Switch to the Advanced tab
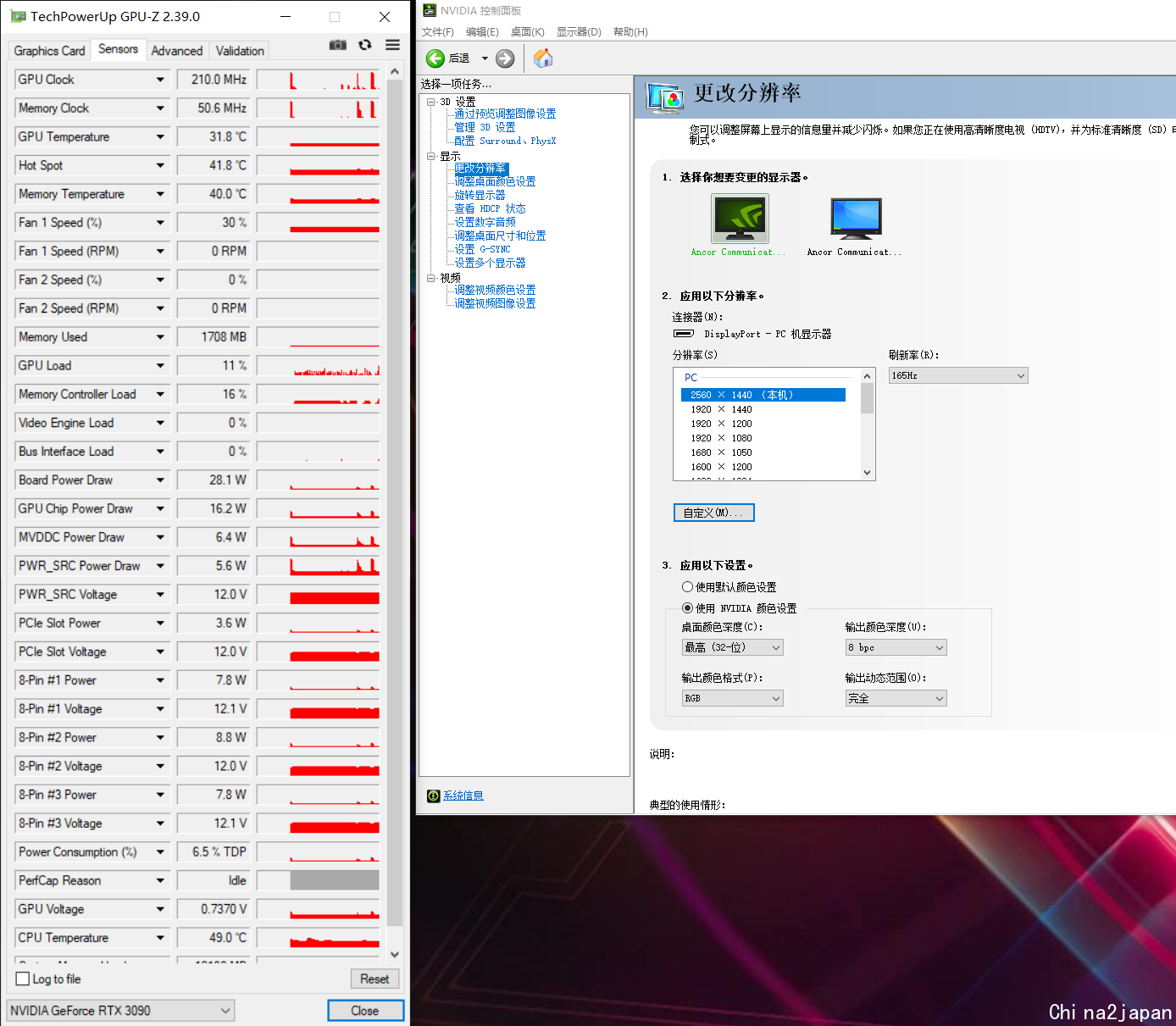Image resolution: width=1176 pixels, height=1026 pixels. coord(177,51)
